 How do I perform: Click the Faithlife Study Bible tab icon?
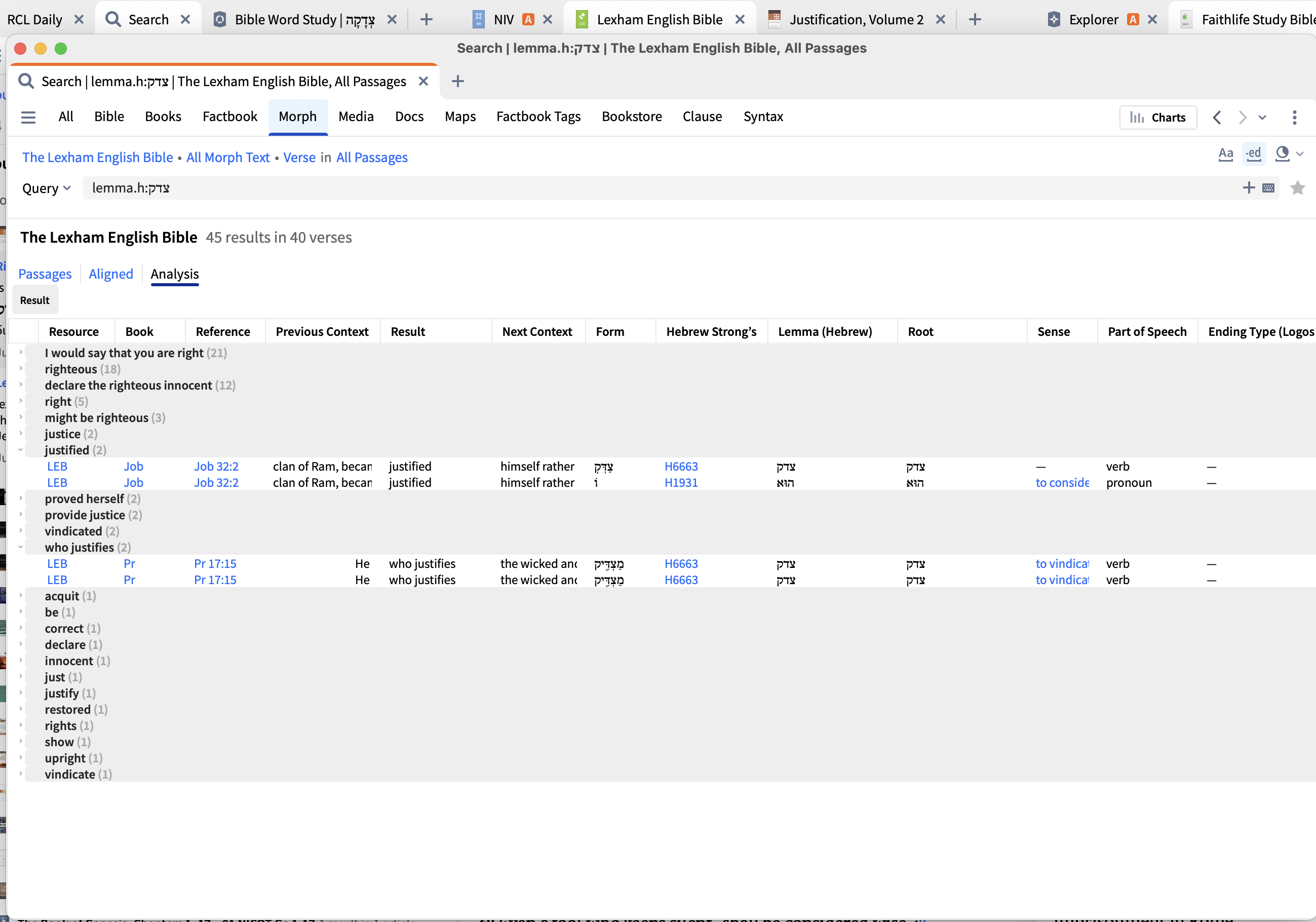click(x=1186, y=19)
